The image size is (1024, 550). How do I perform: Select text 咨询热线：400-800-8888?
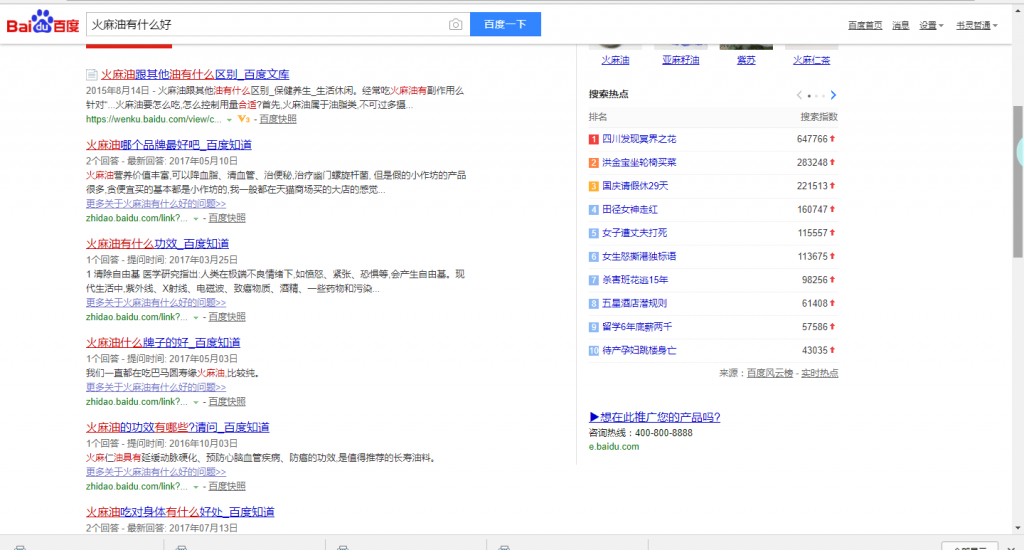[641, 433]
